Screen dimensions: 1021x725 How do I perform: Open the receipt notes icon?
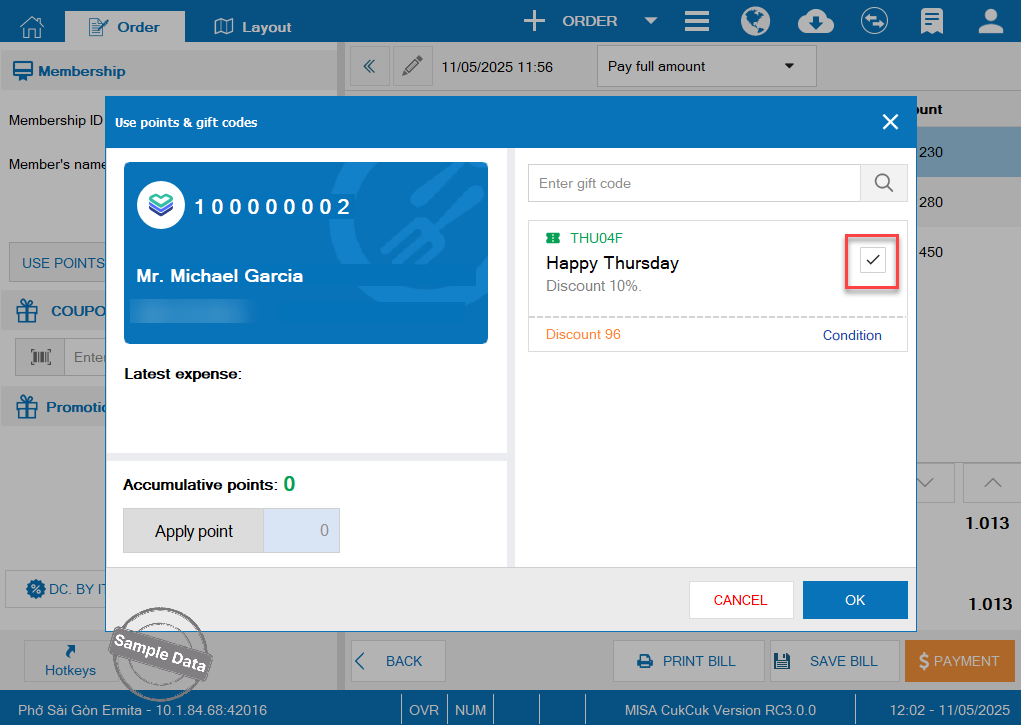[932, 21]
